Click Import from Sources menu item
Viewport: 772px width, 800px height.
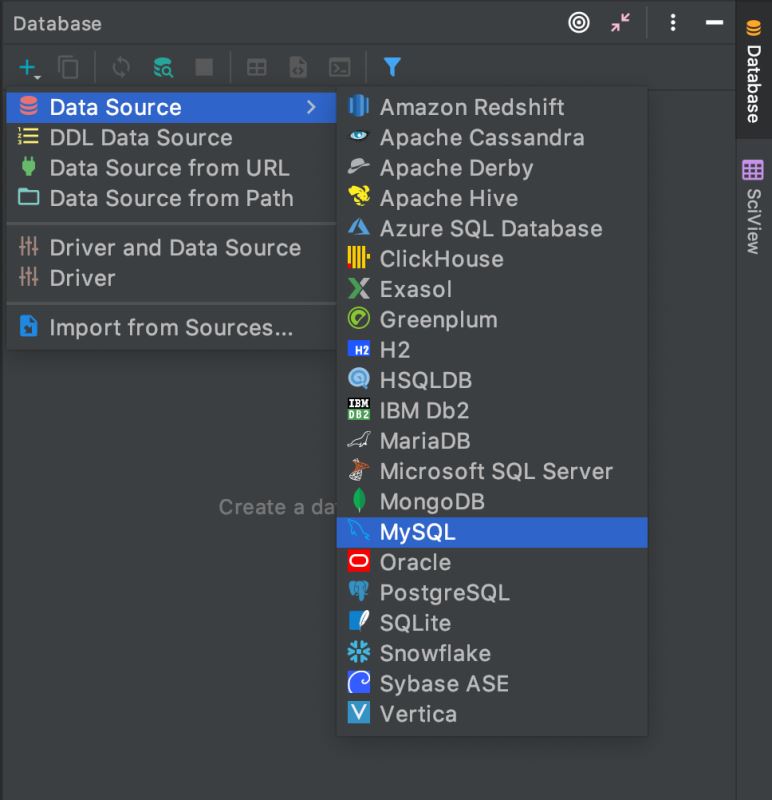[x=170, y=327]
